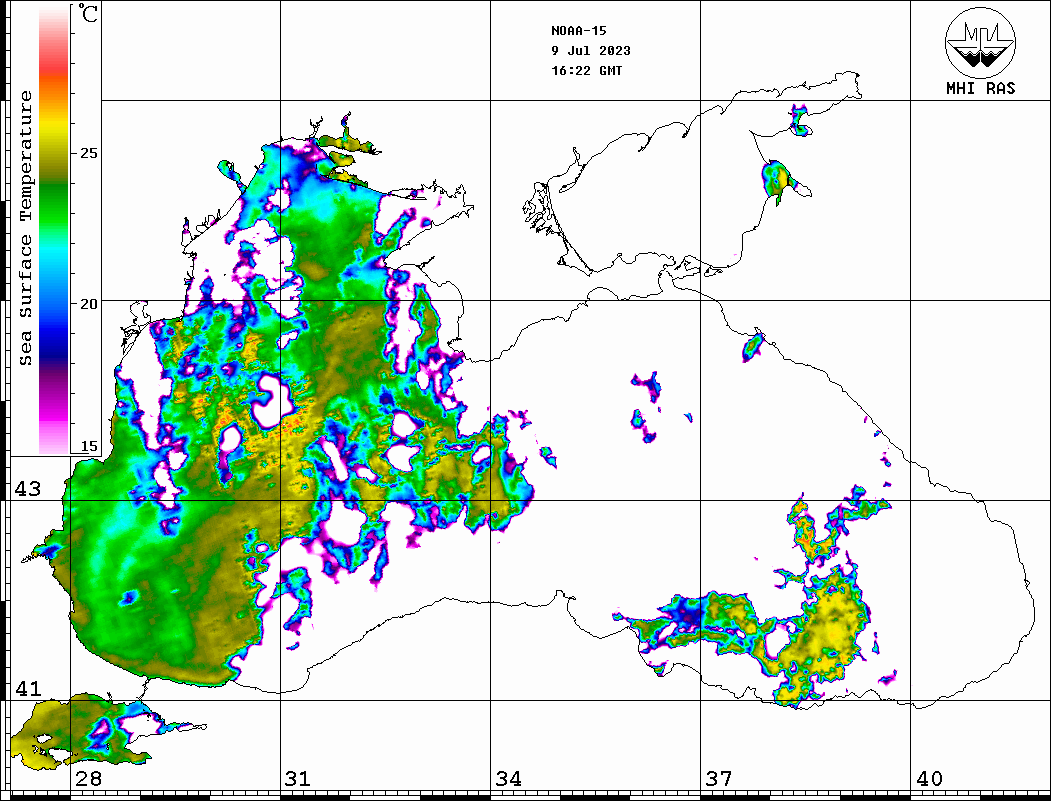This screenshot has height=801, width=1051.
Task: Click the 20 tick label on the temperature scale
Action: [90, 304]
